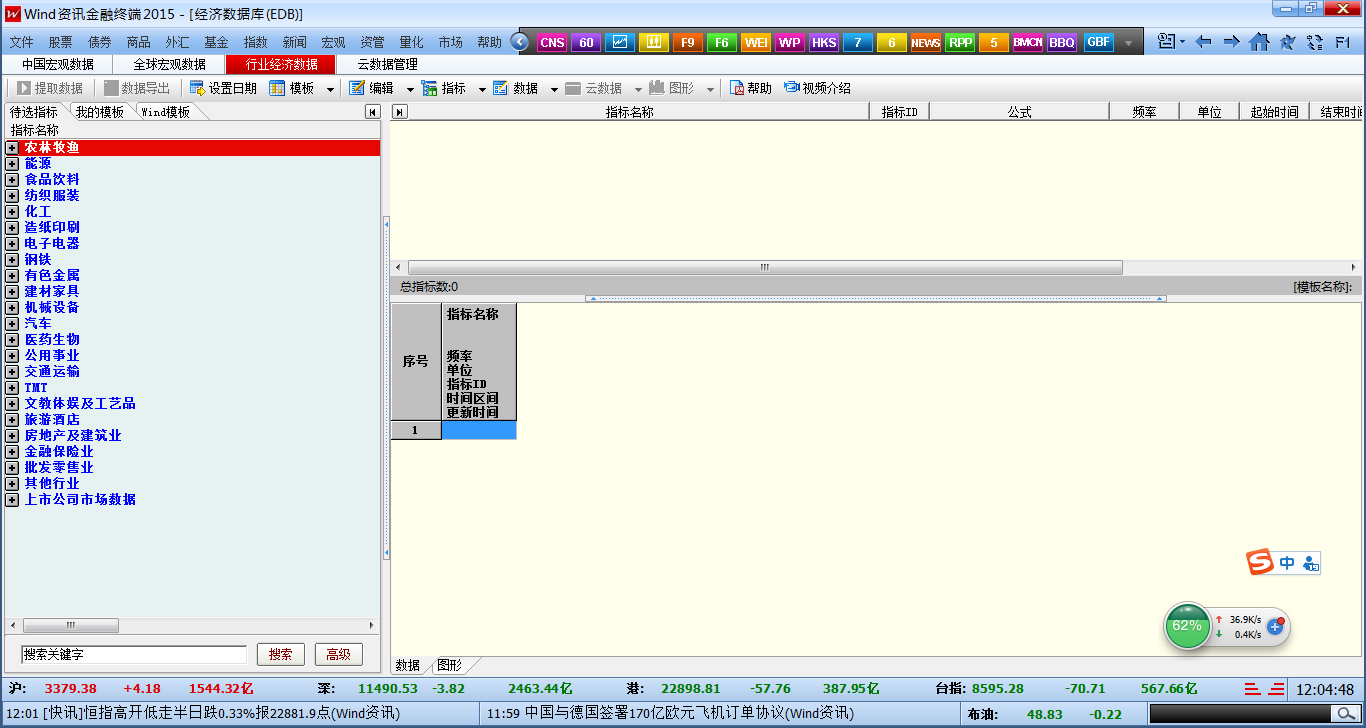
Task: Click the F9 shortcut icon
Action: (688, 42)
